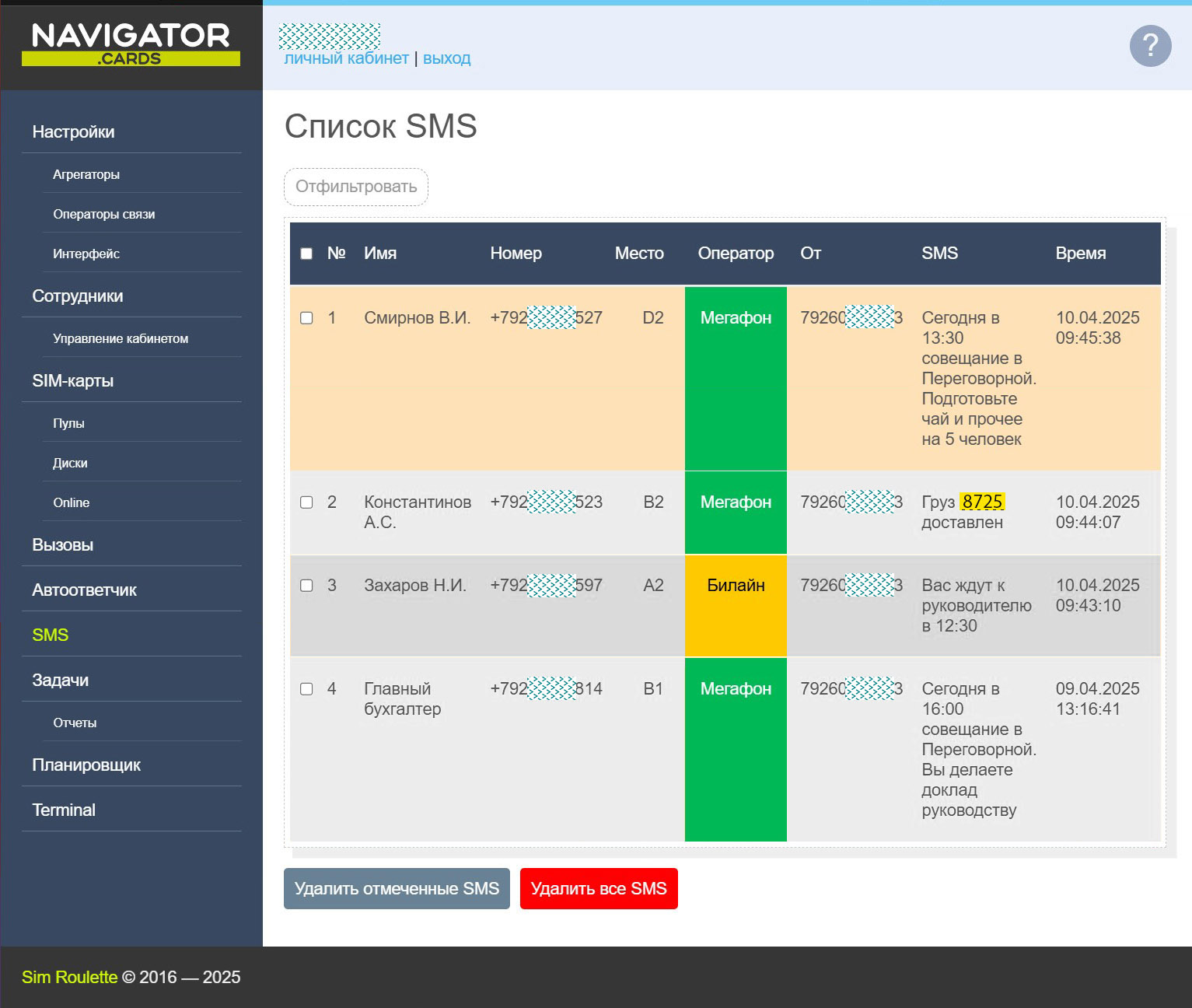Click the выход logout link

[446, 59]
